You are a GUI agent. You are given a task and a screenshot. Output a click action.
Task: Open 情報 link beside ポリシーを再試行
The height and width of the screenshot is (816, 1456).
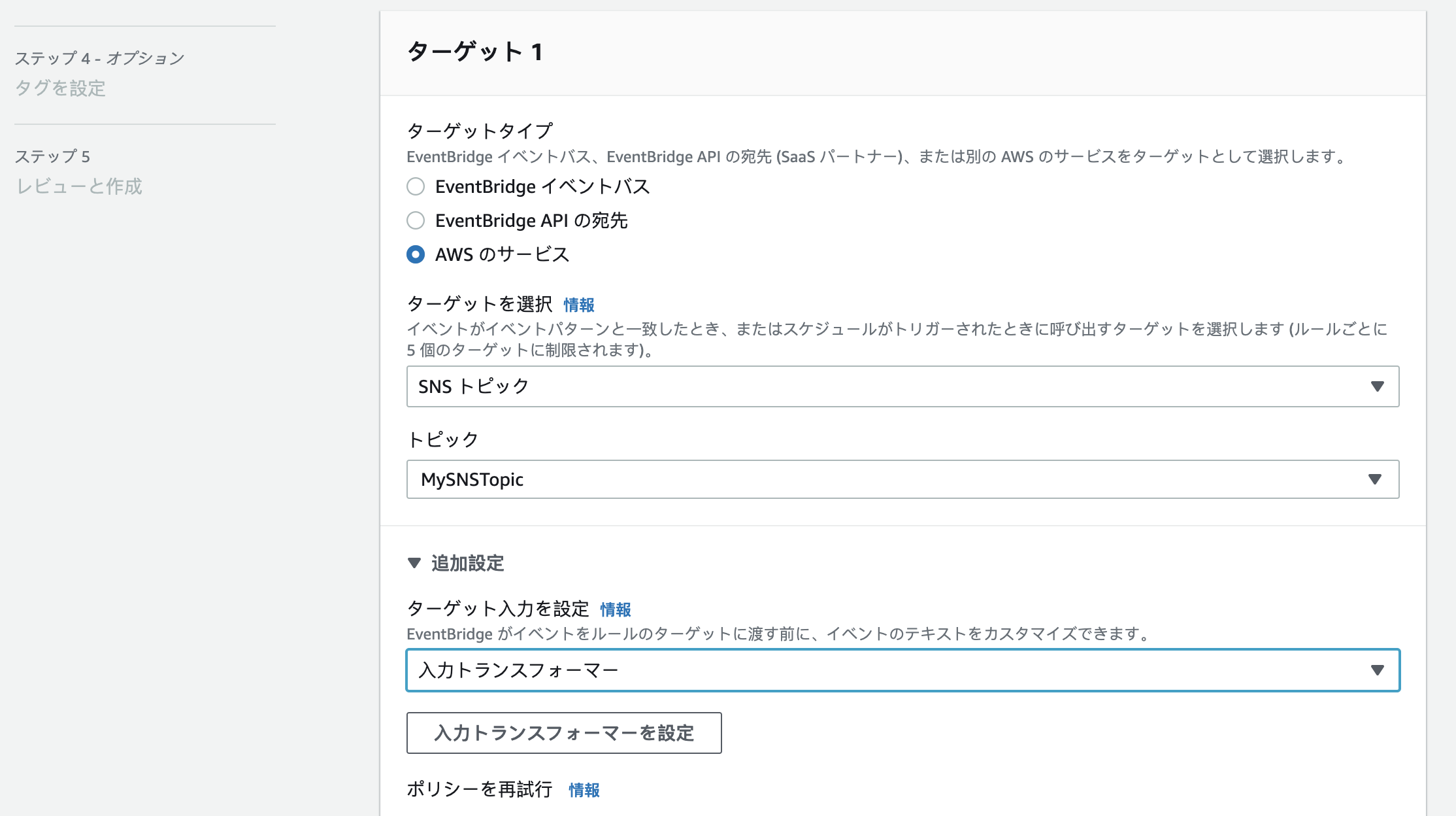tap(584, 790)
